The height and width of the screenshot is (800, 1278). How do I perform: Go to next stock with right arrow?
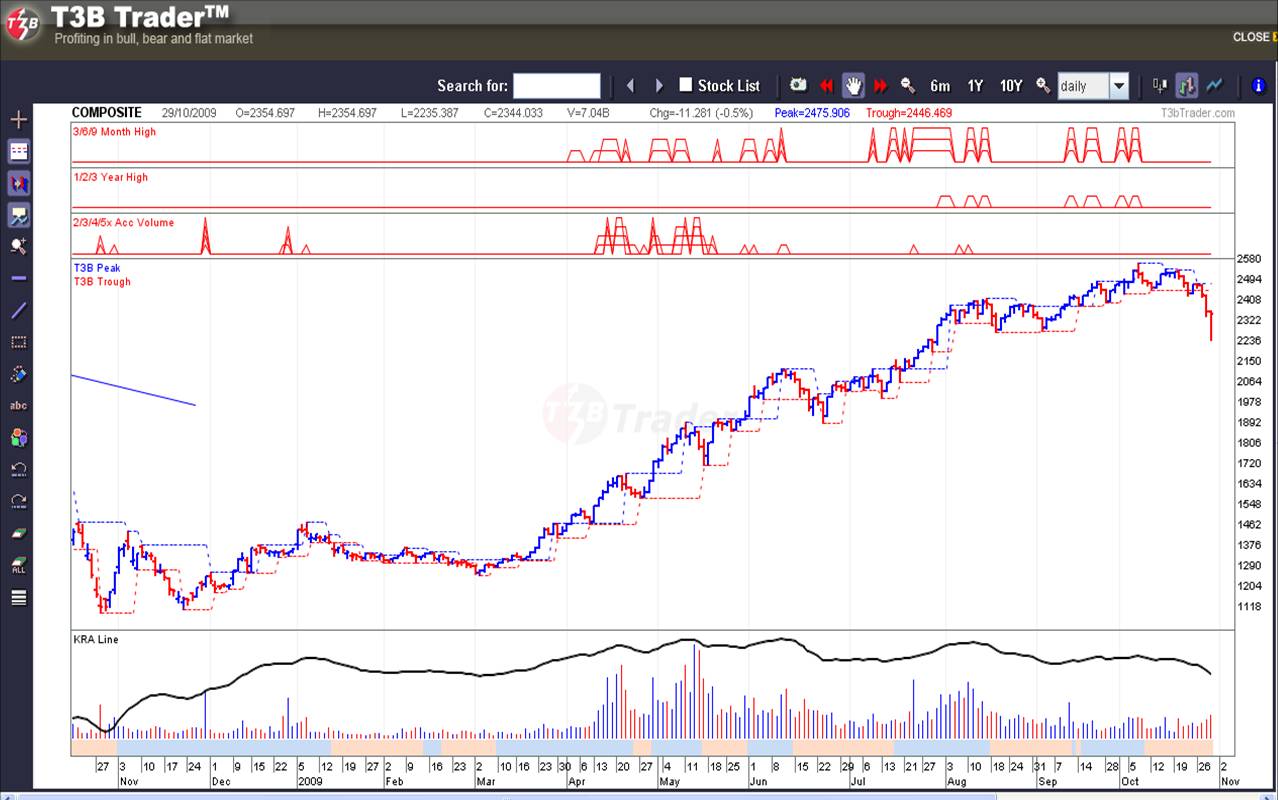click(x=659, y=86)
